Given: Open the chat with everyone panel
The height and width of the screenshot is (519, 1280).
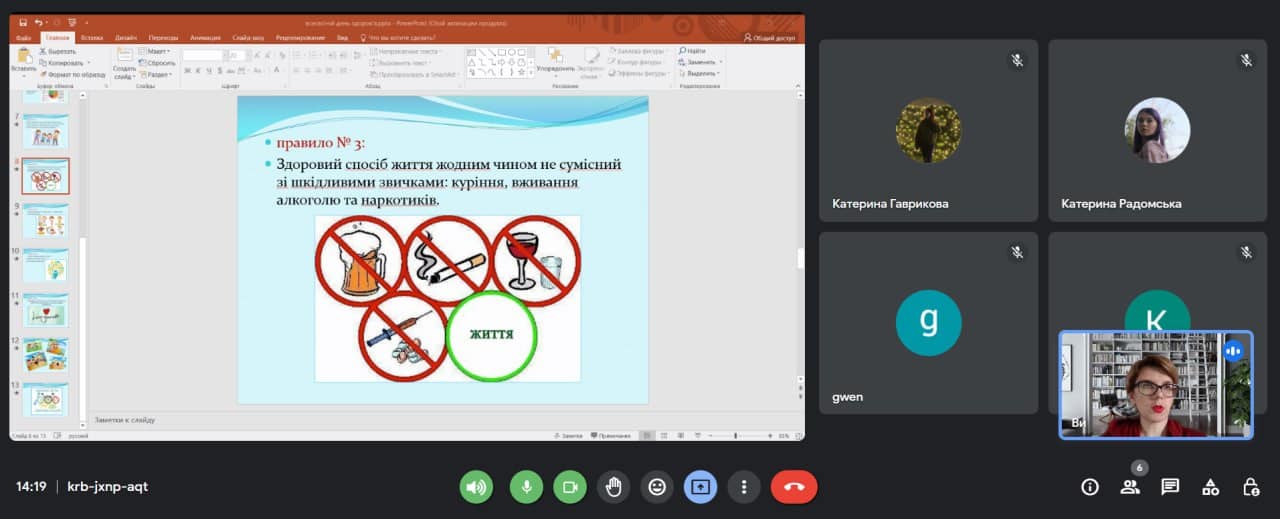Looking at the screenshot, I should tap(1170, 487).
